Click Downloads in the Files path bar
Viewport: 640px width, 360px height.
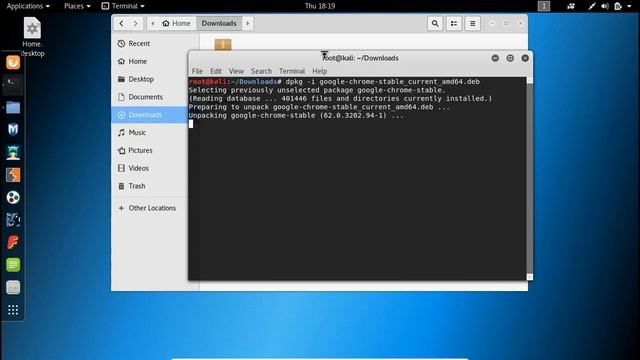(219, 23)
